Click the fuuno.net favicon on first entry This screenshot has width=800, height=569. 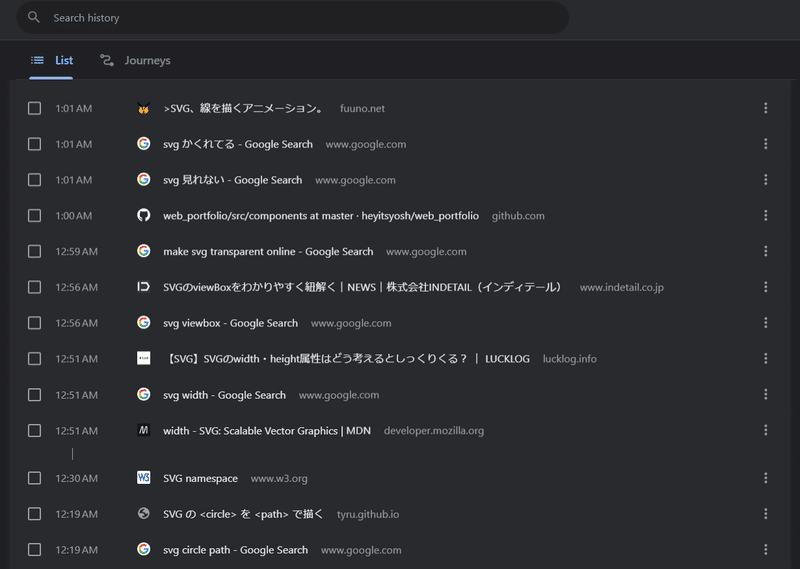coord(144,109)
